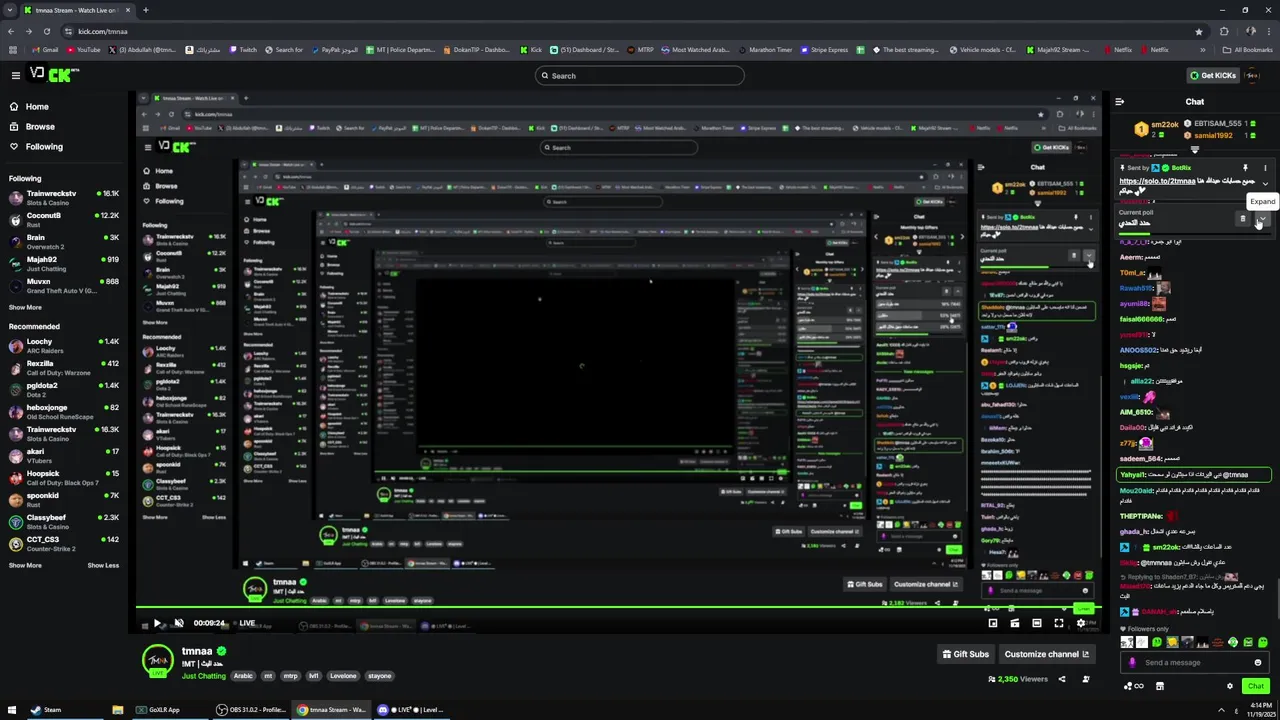
Task: Open chat identity purple icon
Action: (1133, 662)
